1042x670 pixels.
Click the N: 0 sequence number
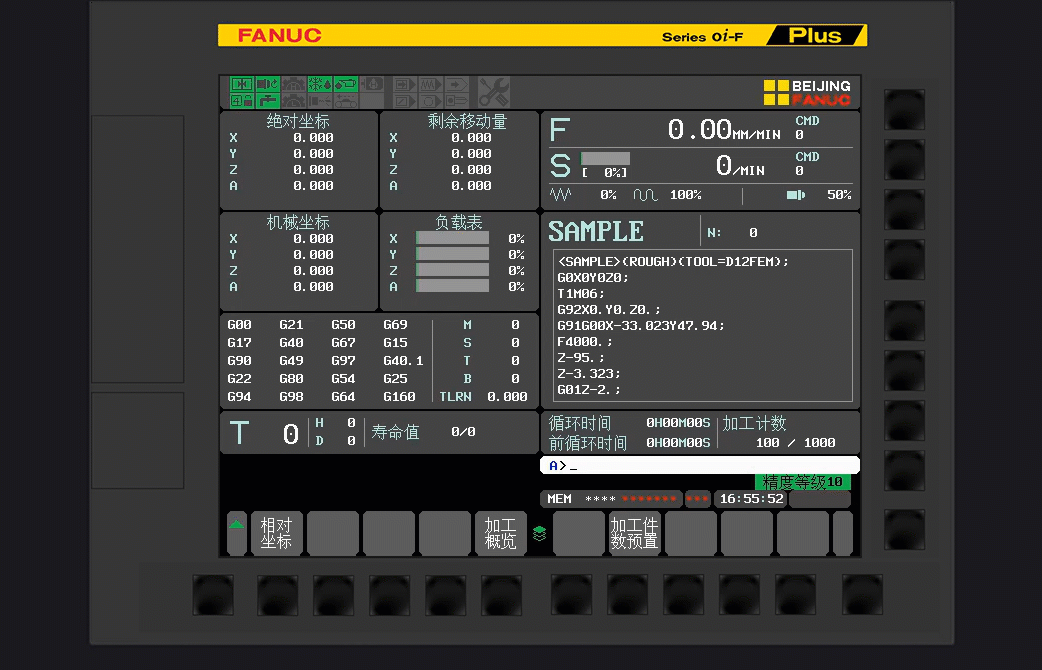pos(732,233)
